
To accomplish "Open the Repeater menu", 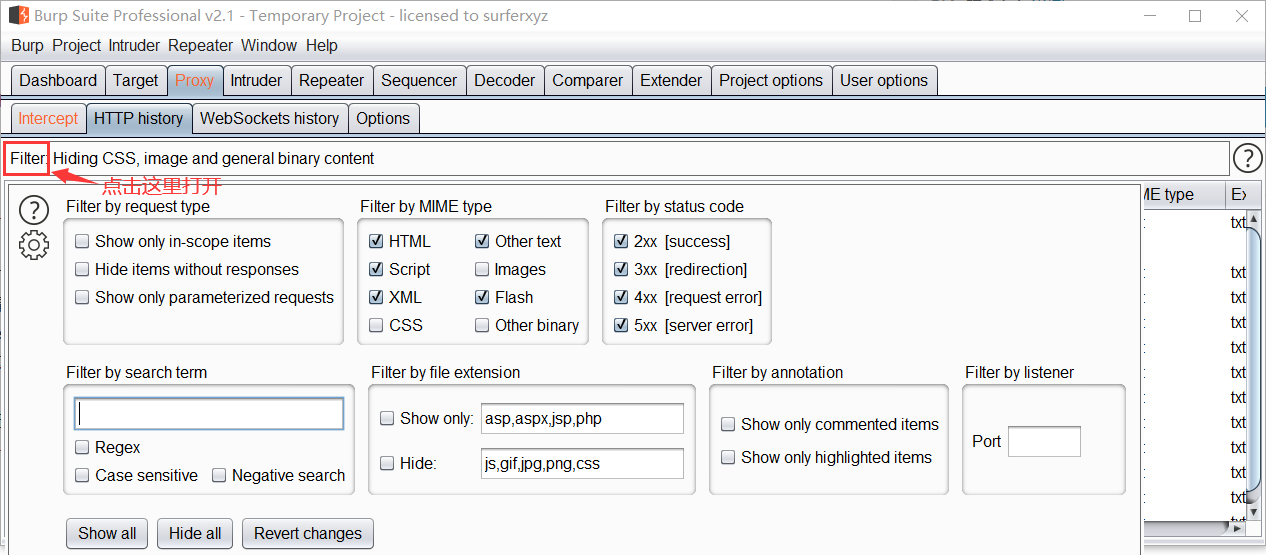I will point(200,46).
